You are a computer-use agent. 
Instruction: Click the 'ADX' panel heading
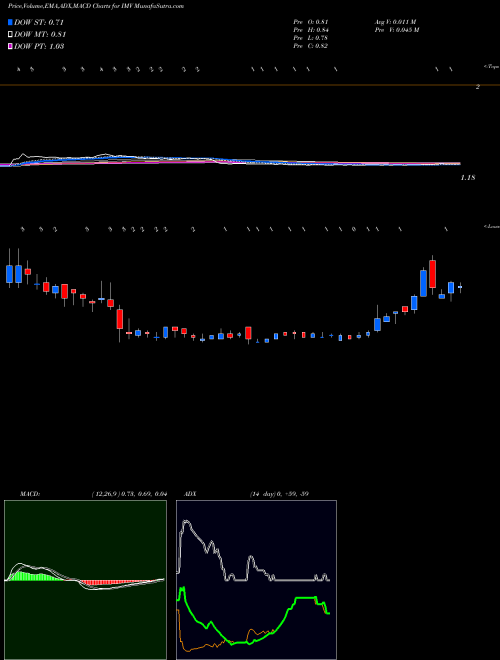[190, 494]
